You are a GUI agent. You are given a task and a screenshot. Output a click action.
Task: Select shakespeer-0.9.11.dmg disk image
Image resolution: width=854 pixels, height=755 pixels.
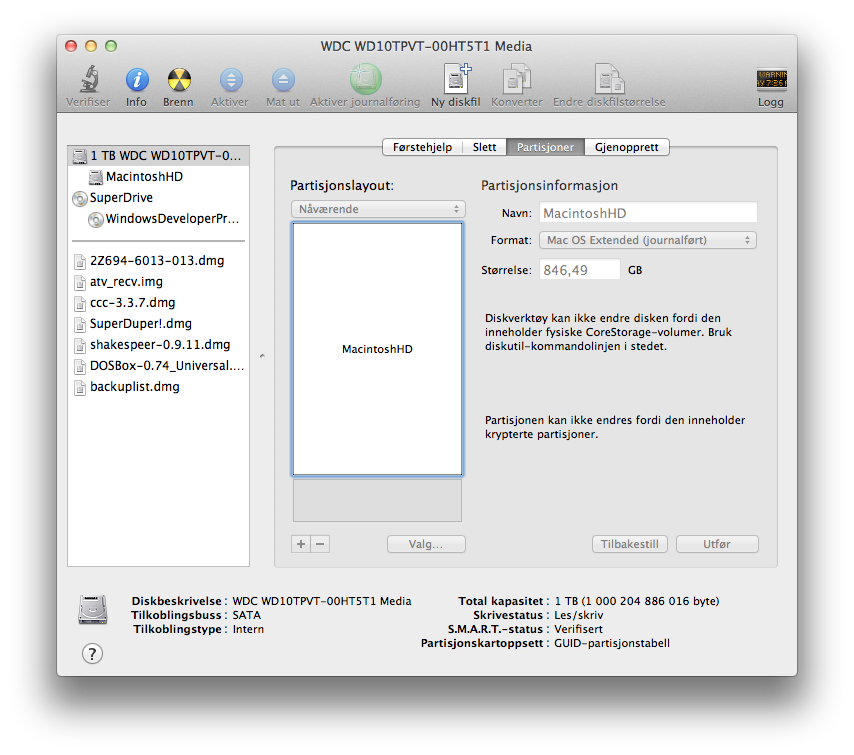(x=158, y=345)
